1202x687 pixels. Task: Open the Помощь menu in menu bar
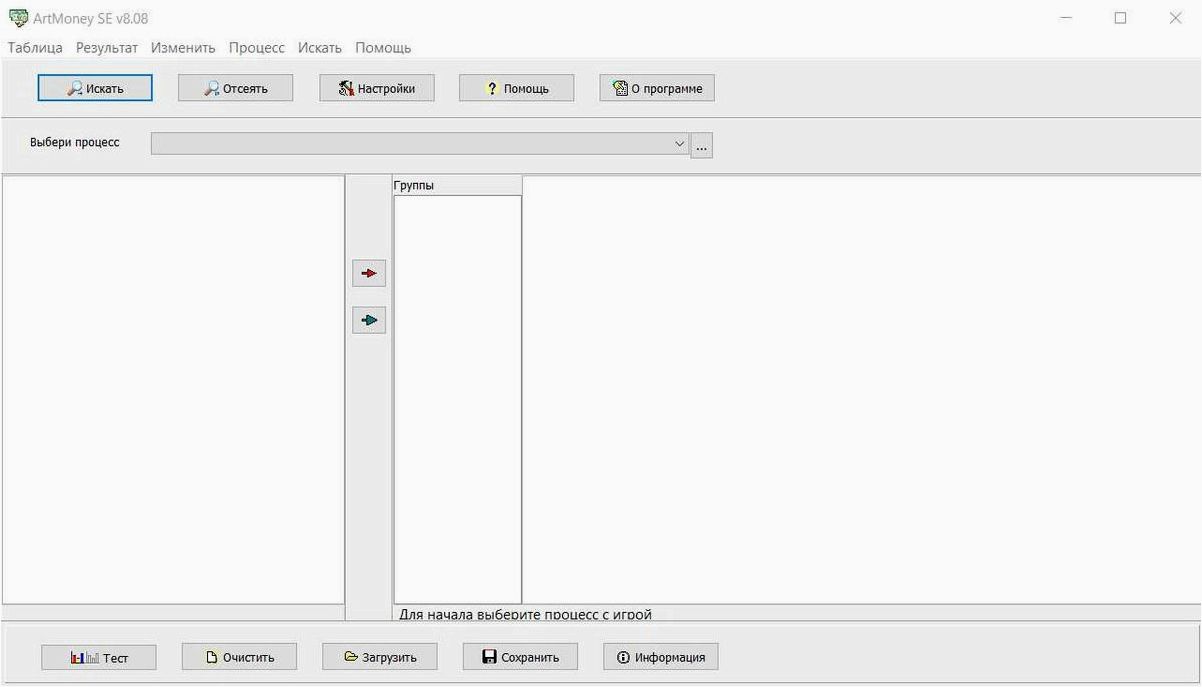point(383,48)
